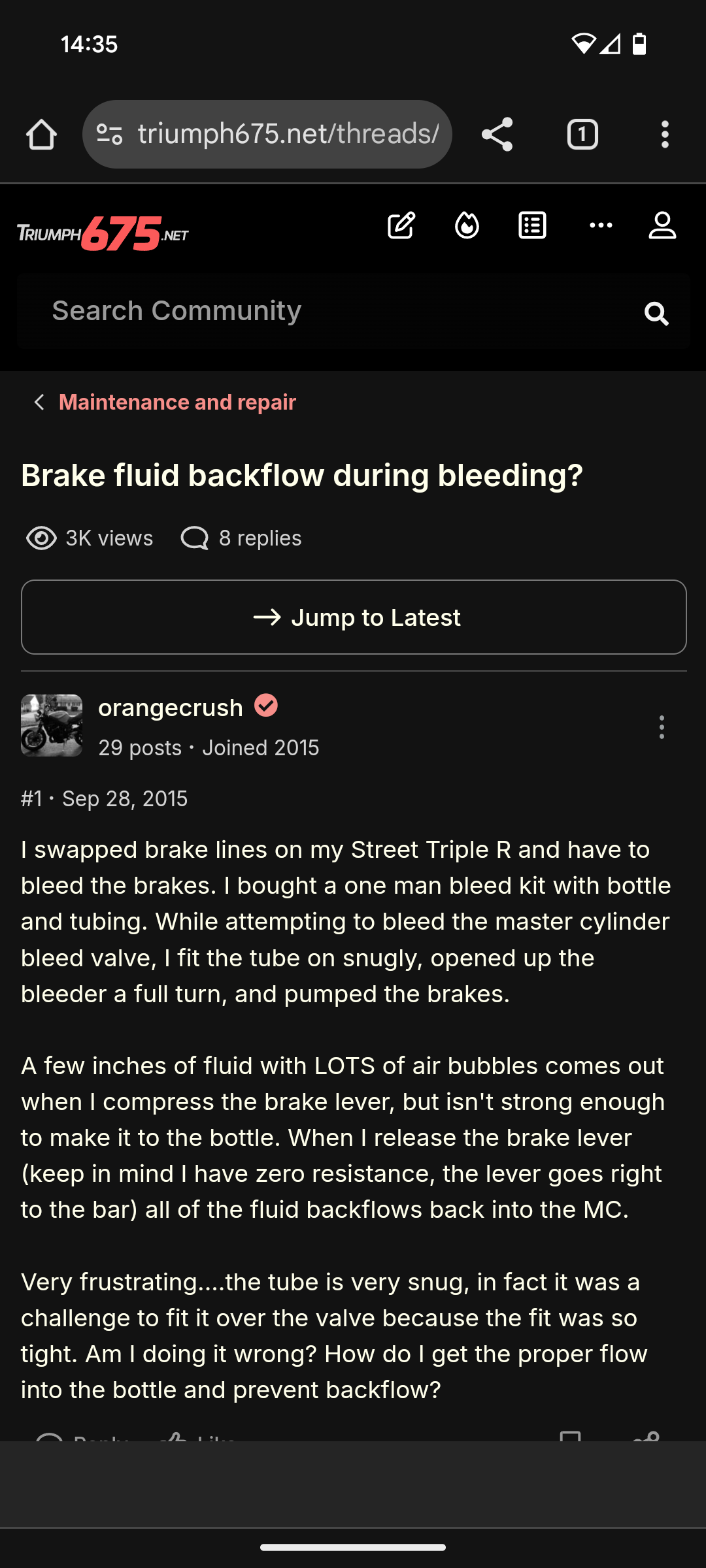This screenshot has height=1568, width=706.
Task: Open the user account profile icon
Action: (x=662, y=226)
